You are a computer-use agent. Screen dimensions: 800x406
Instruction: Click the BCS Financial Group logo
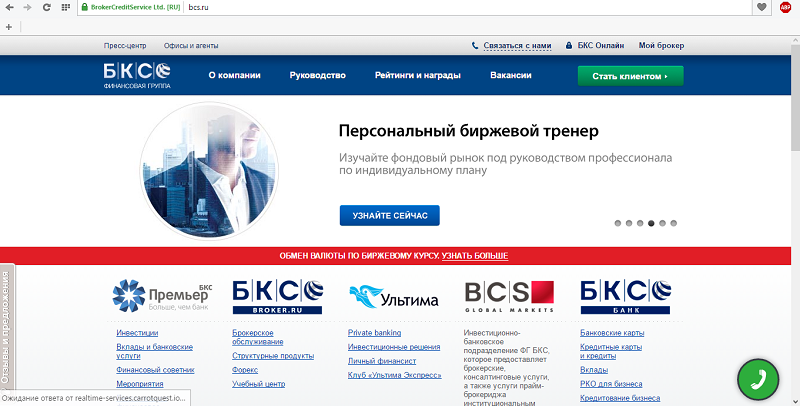[138, 76]
